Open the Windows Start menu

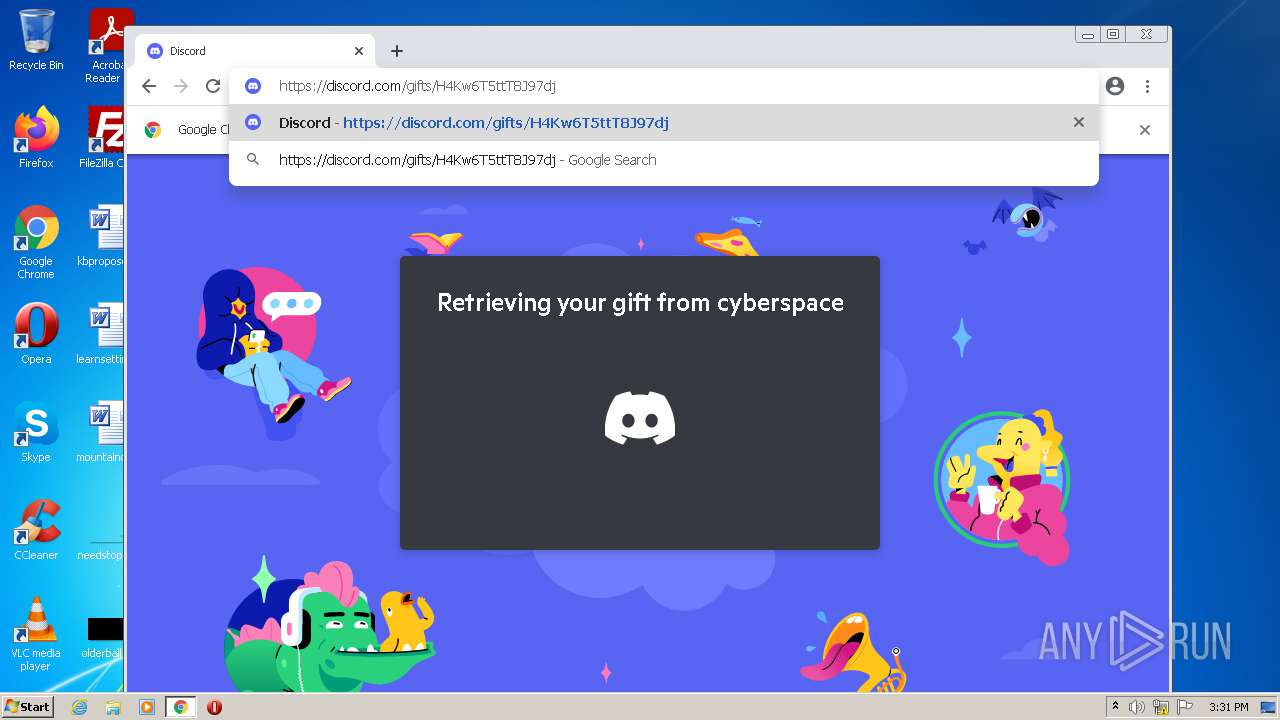(x=28, y=706)
